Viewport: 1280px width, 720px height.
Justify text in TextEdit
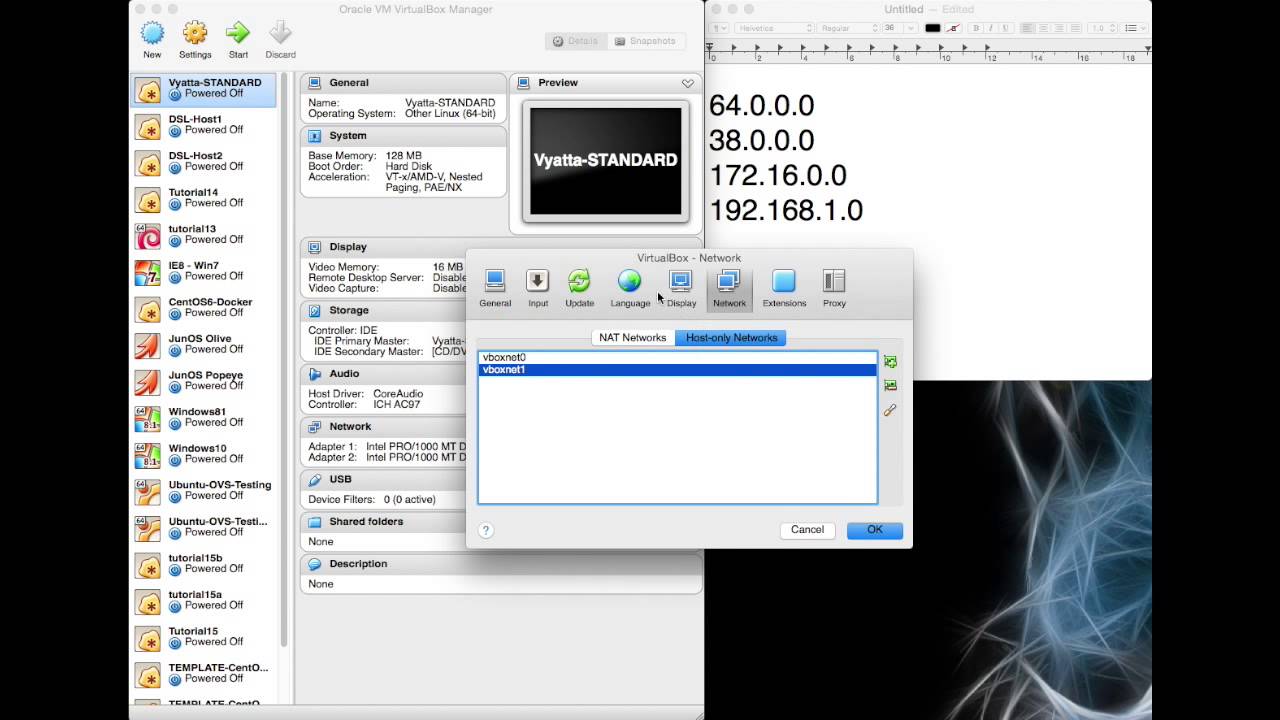tap(1075, 28)
